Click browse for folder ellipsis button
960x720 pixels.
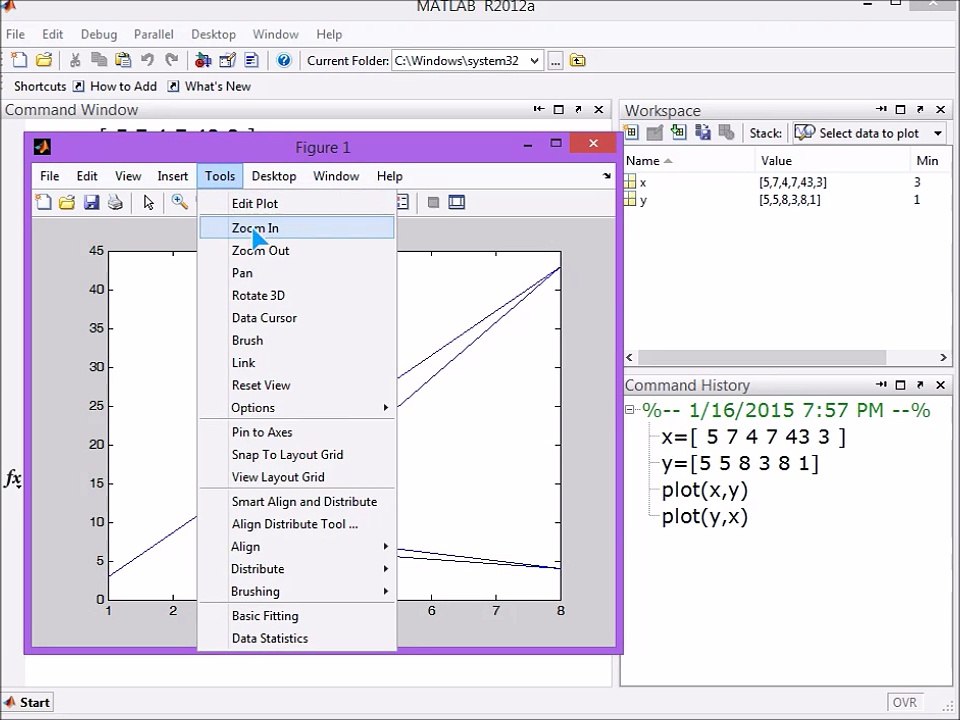555,61
